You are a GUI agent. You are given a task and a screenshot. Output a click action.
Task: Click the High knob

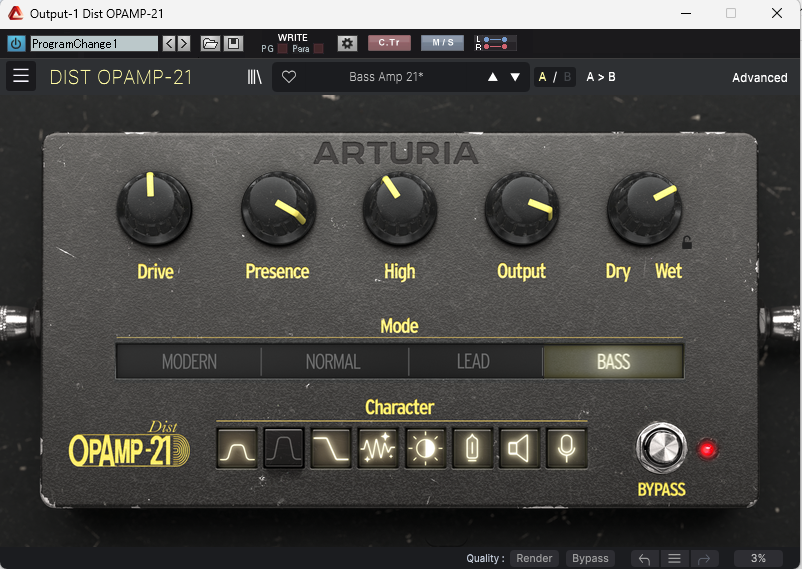pyautogui.click(x=400, y=208)
